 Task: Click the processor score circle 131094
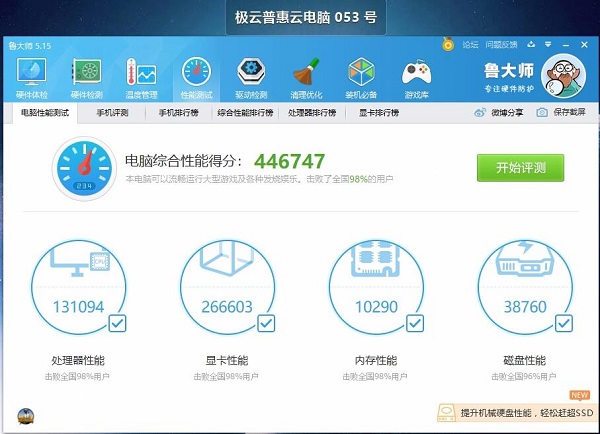pyautogui.click(x=78, y=287)
